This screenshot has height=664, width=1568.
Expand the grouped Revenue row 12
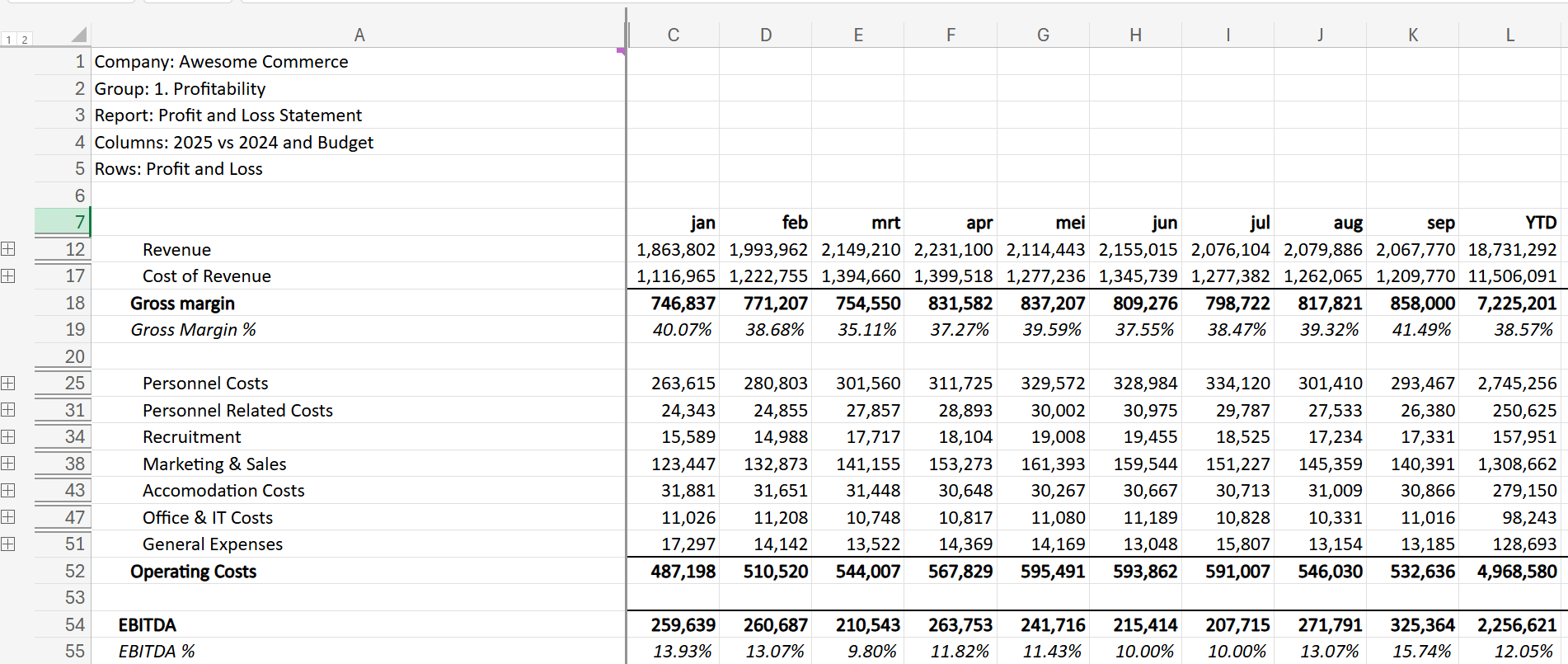pyautogui.click(x=8, y=249)
